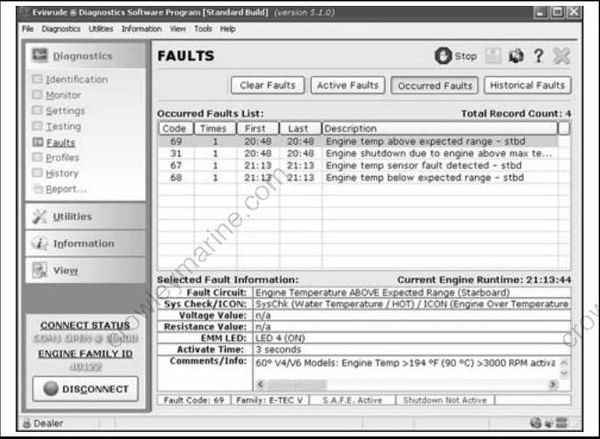
Task: Toggle the Occurred Faults view button
Action: (x=433, y=86)
